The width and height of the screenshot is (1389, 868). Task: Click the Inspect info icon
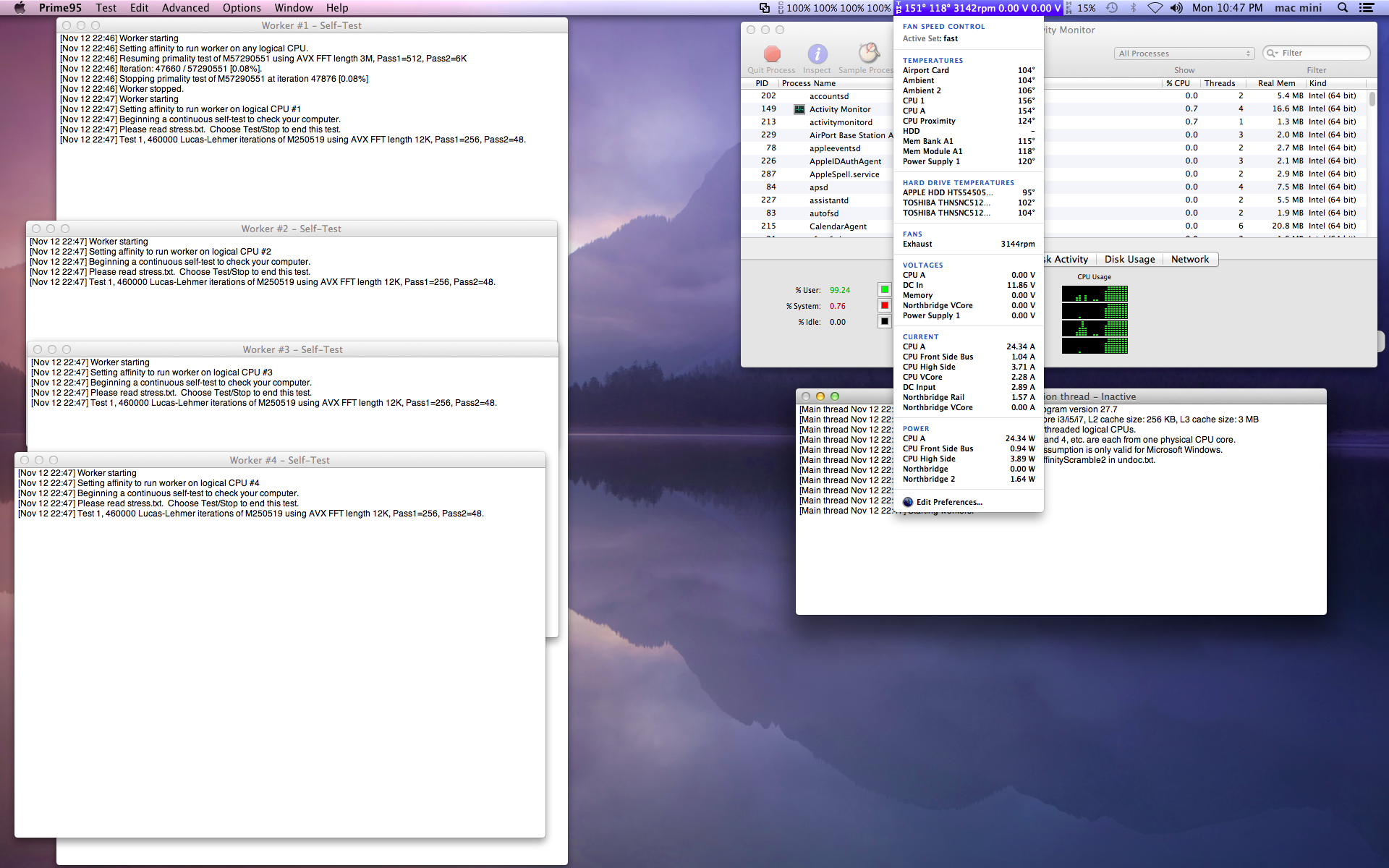(817, 54)
